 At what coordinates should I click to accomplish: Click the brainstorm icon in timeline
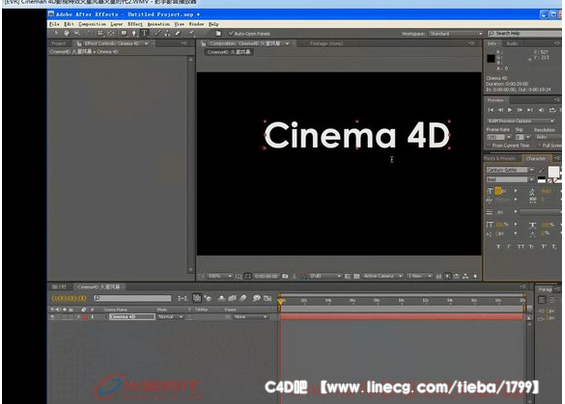(x=257, y=298)
